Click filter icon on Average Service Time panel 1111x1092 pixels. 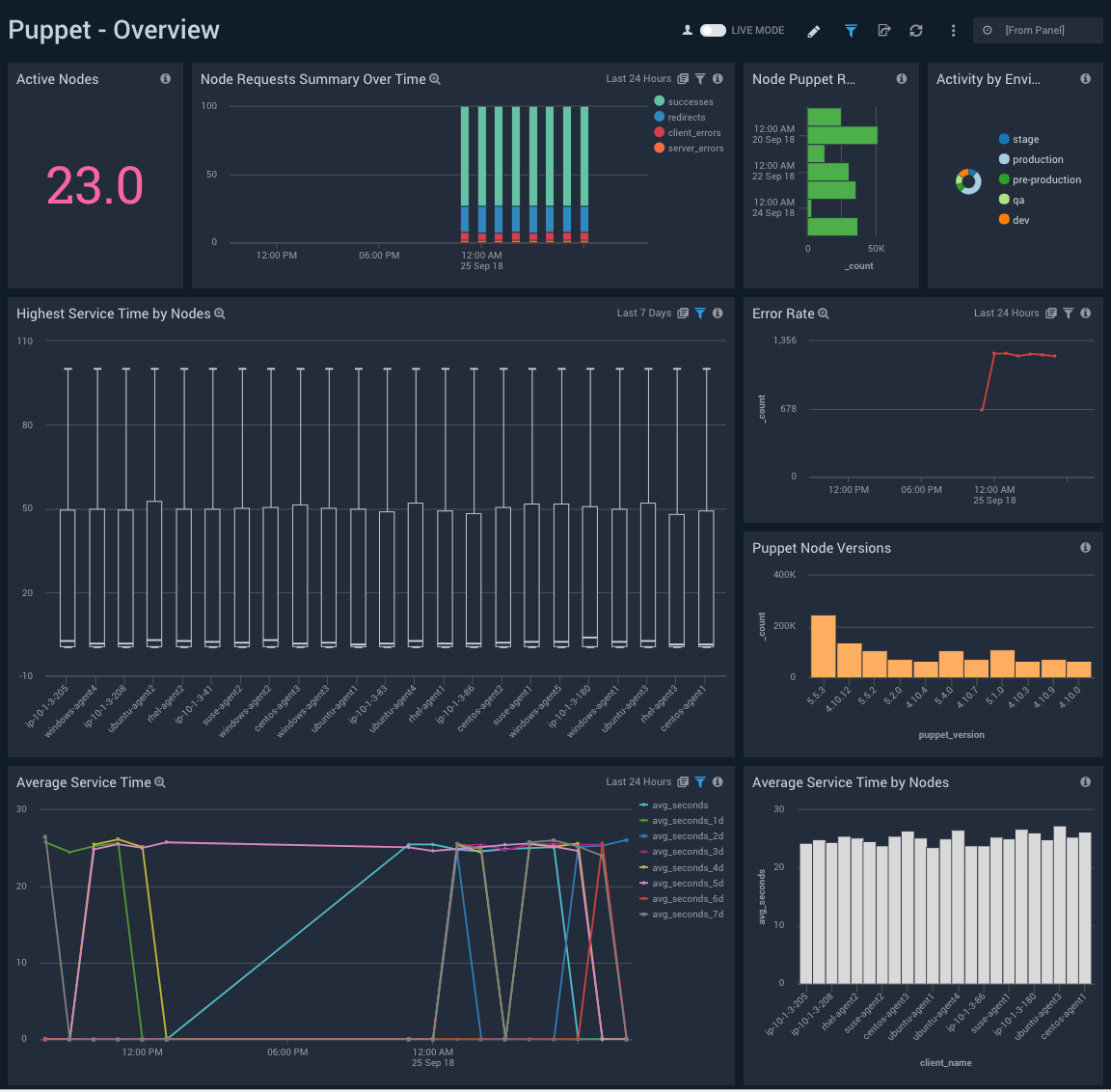click(x=700, y=782)
